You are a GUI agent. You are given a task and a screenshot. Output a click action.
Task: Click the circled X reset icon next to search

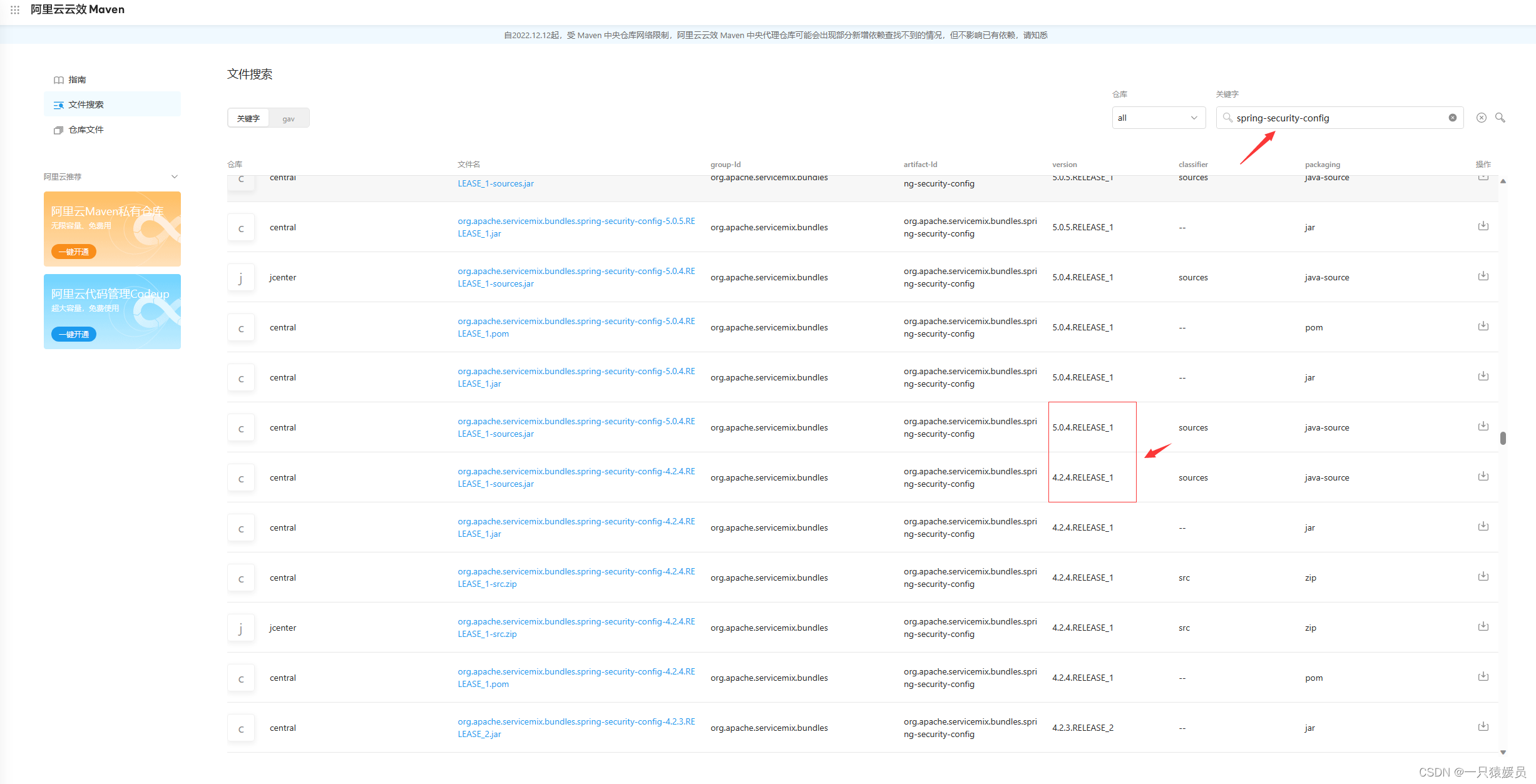(1482, 118)
